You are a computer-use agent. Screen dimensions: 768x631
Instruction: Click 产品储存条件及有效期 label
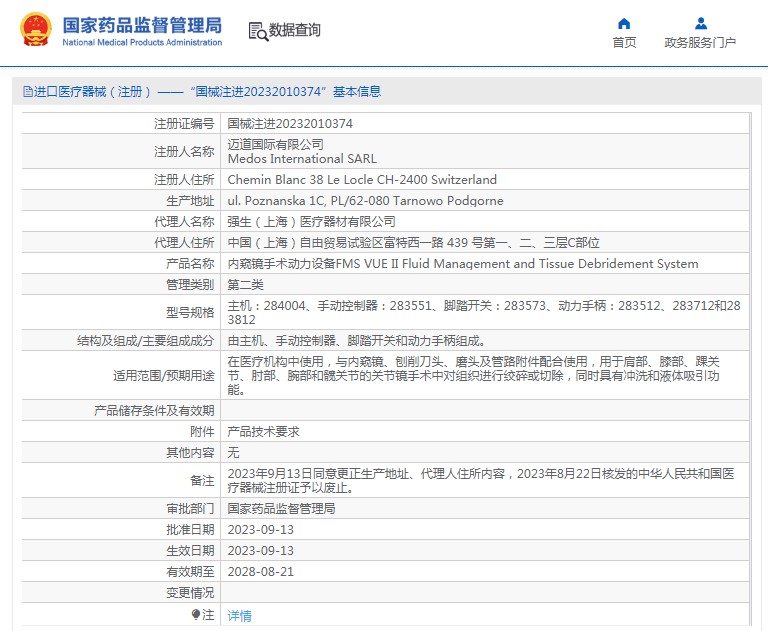click(x=154, y=411)
